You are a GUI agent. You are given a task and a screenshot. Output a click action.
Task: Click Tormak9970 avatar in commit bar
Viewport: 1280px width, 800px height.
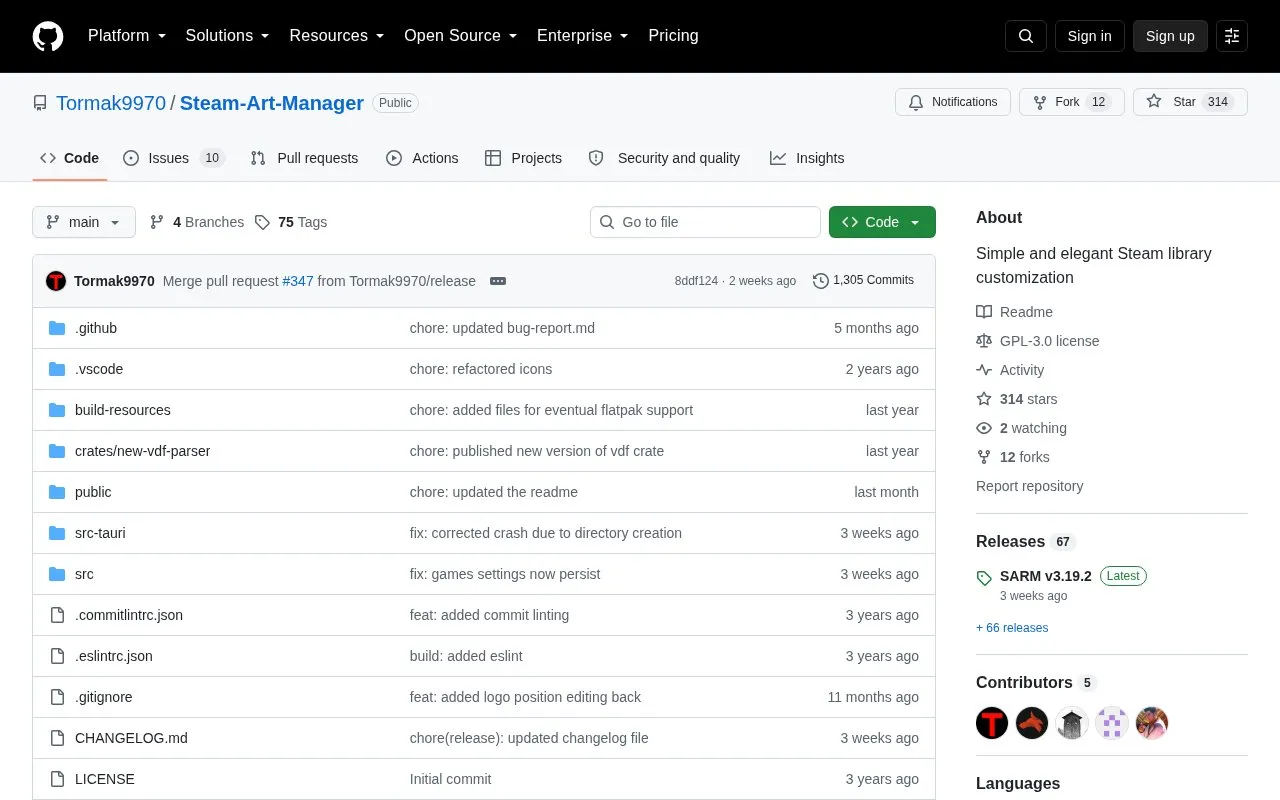tap(56, 281)
